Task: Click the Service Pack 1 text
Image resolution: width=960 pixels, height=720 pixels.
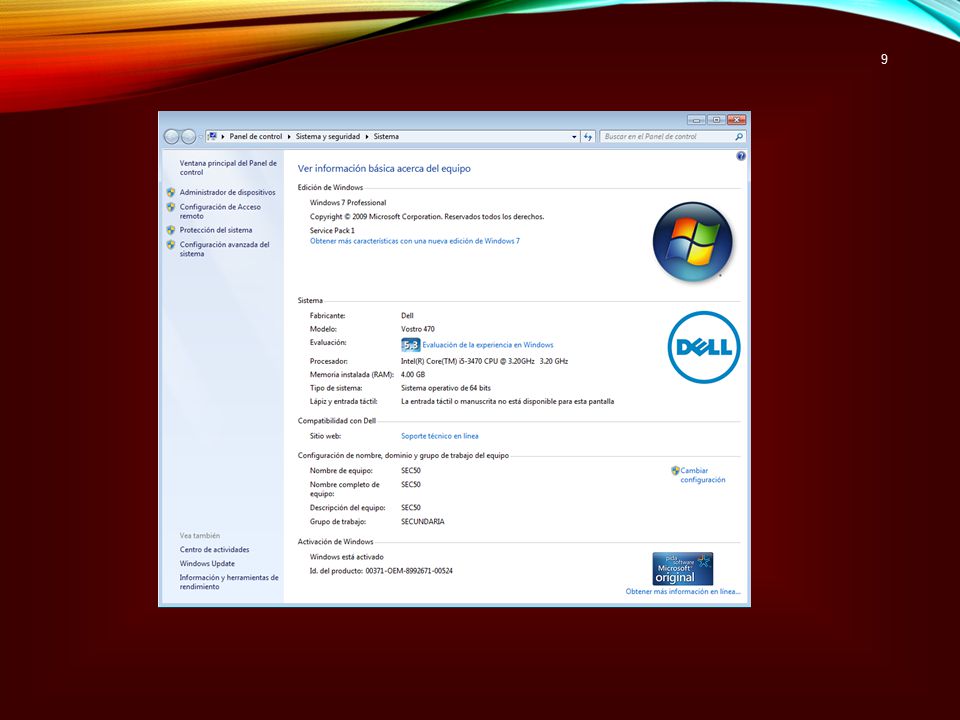Action: (x=332, y=231)
